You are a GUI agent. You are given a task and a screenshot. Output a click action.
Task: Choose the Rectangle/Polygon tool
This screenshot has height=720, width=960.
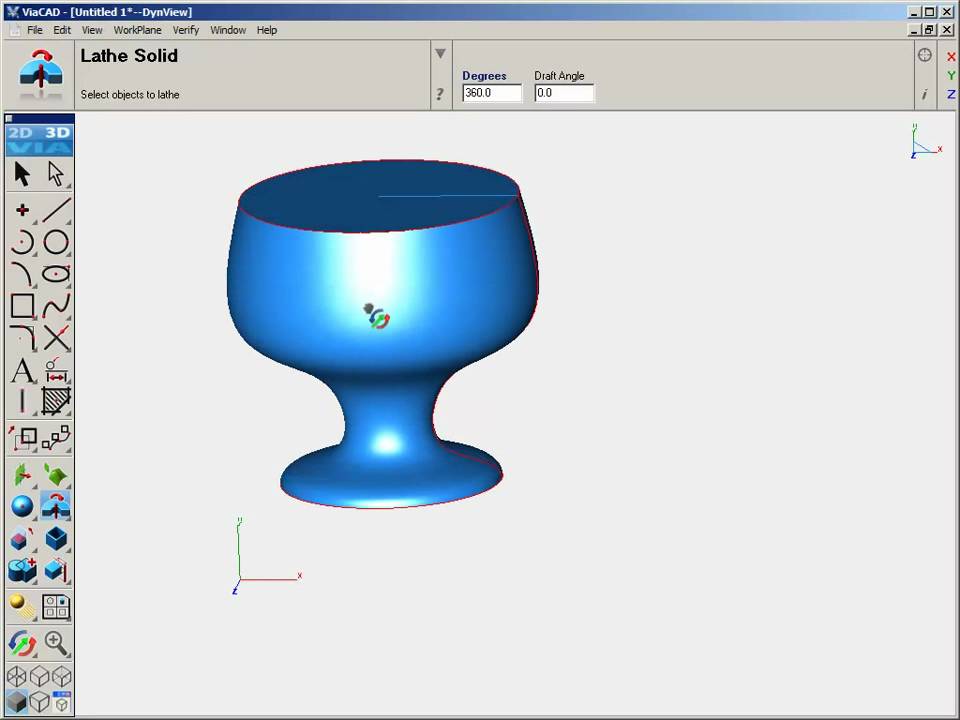(23, 306)
